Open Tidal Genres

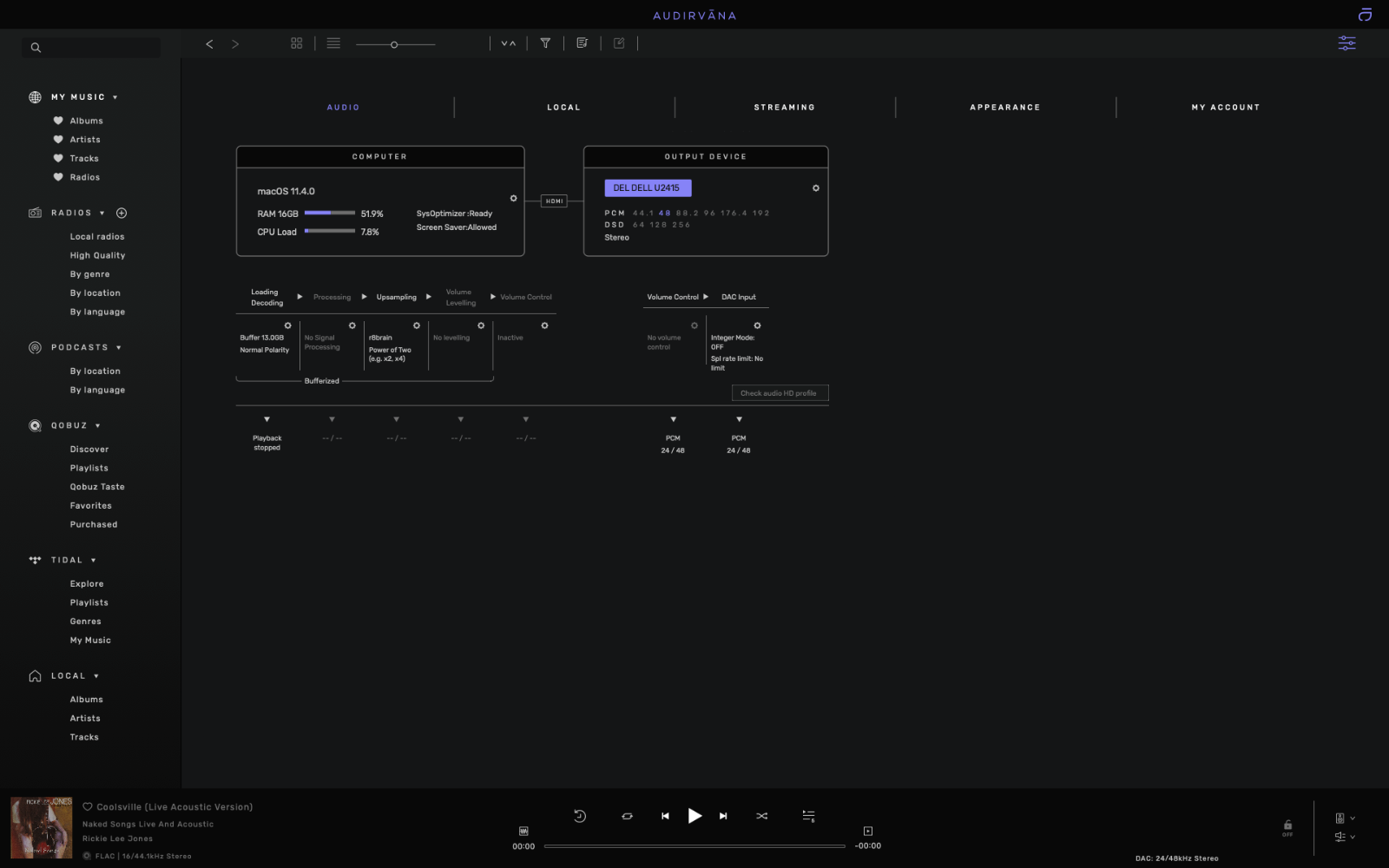coord(85,621)
